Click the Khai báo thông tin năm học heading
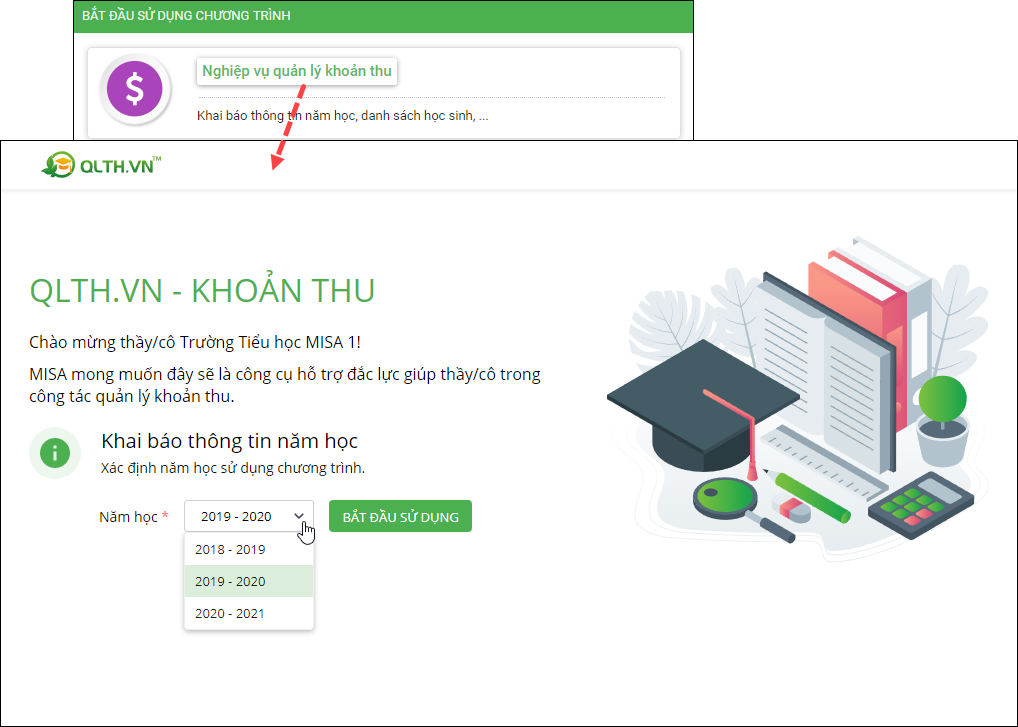 (x=230, y=441)
